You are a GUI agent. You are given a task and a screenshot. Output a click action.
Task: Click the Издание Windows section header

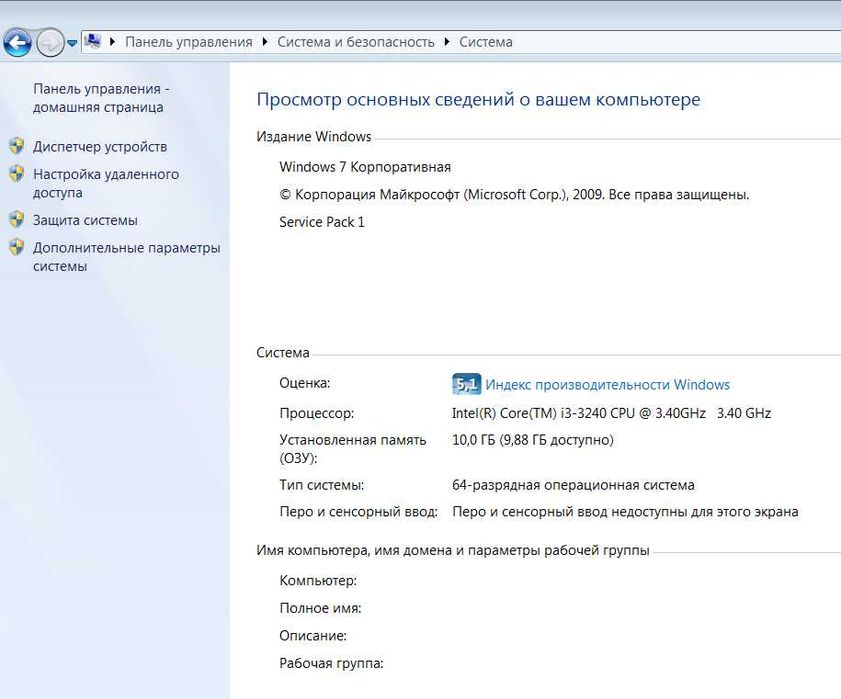click(x=314, y=136)
